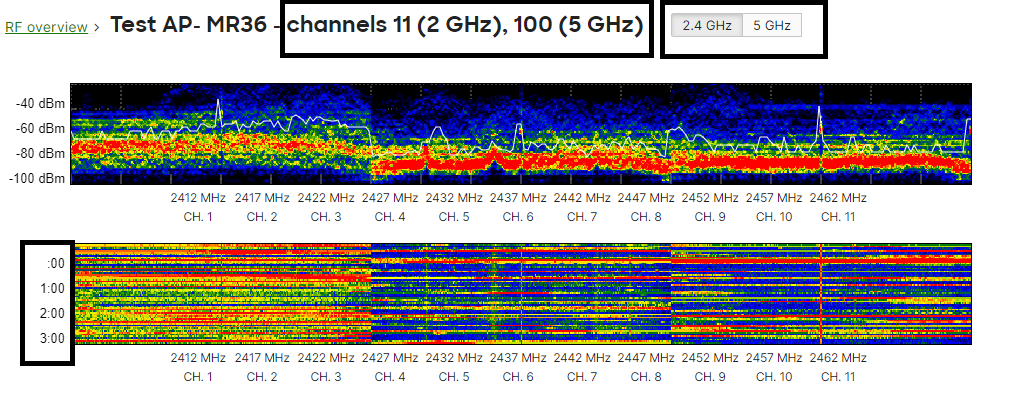This screenshot has width=1011, height=395.
Task: Click CH. 1 label under the dBm chart
Action: coord(198,217)
